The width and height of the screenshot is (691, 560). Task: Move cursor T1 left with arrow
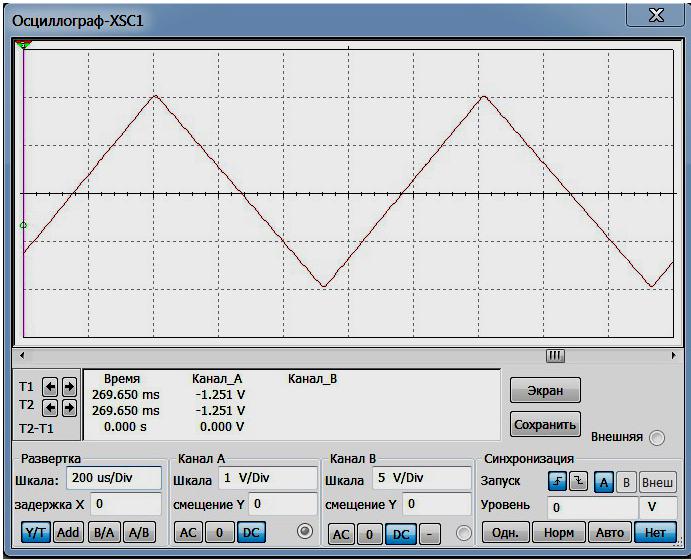tap(50, 387)
